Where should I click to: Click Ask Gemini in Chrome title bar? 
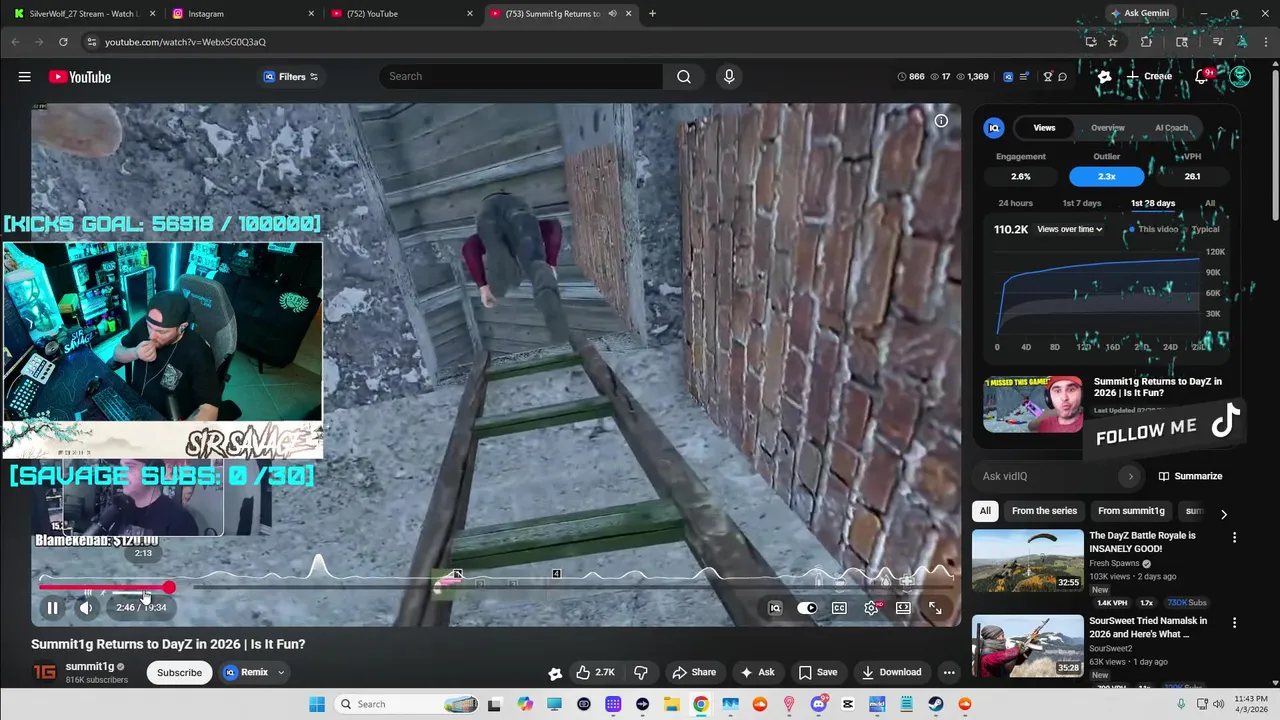[x=1139, y=14]
